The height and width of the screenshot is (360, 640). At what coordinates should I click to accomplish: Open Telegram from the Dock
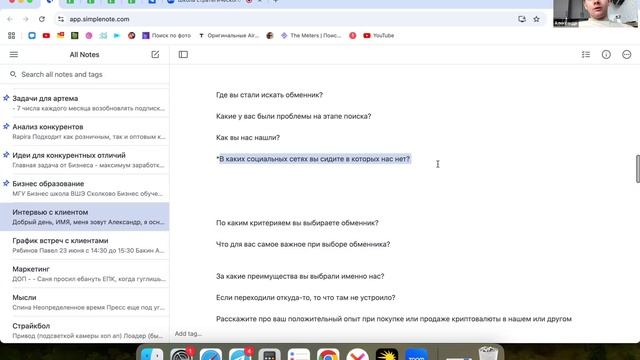(240, 355)
